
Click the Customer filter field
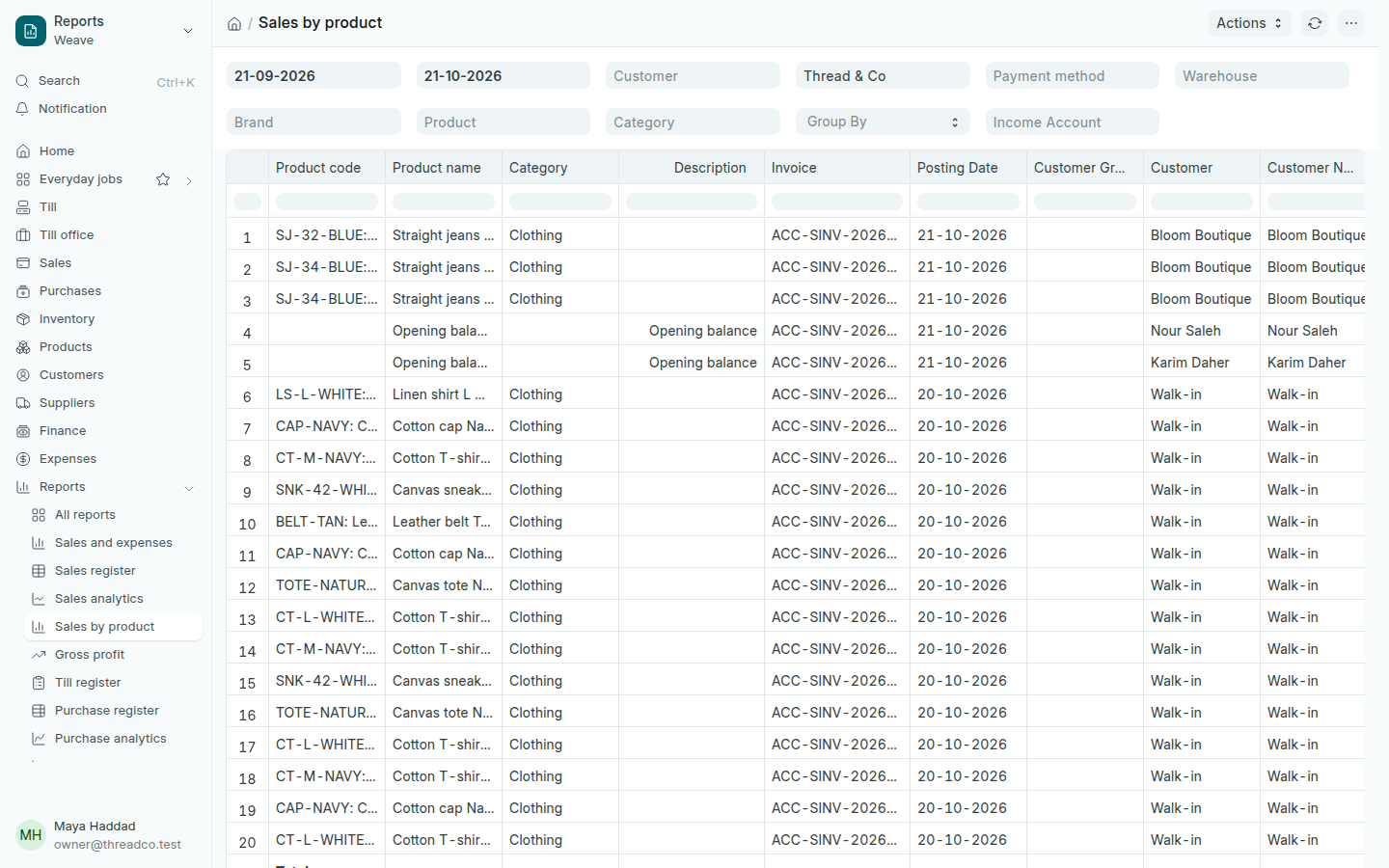click(693, 75)
